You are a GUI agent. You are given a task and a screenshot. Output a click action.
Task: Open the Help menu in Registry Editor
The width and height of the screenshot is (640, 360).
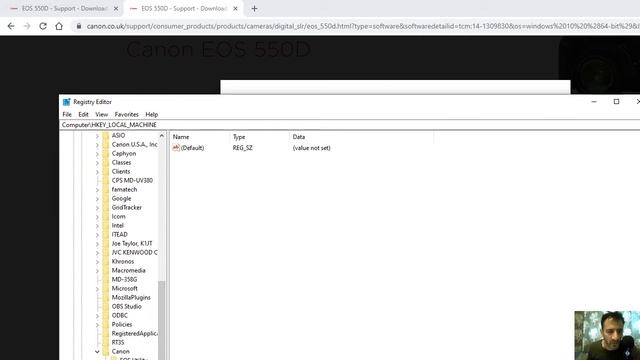(x=151, y=115)
